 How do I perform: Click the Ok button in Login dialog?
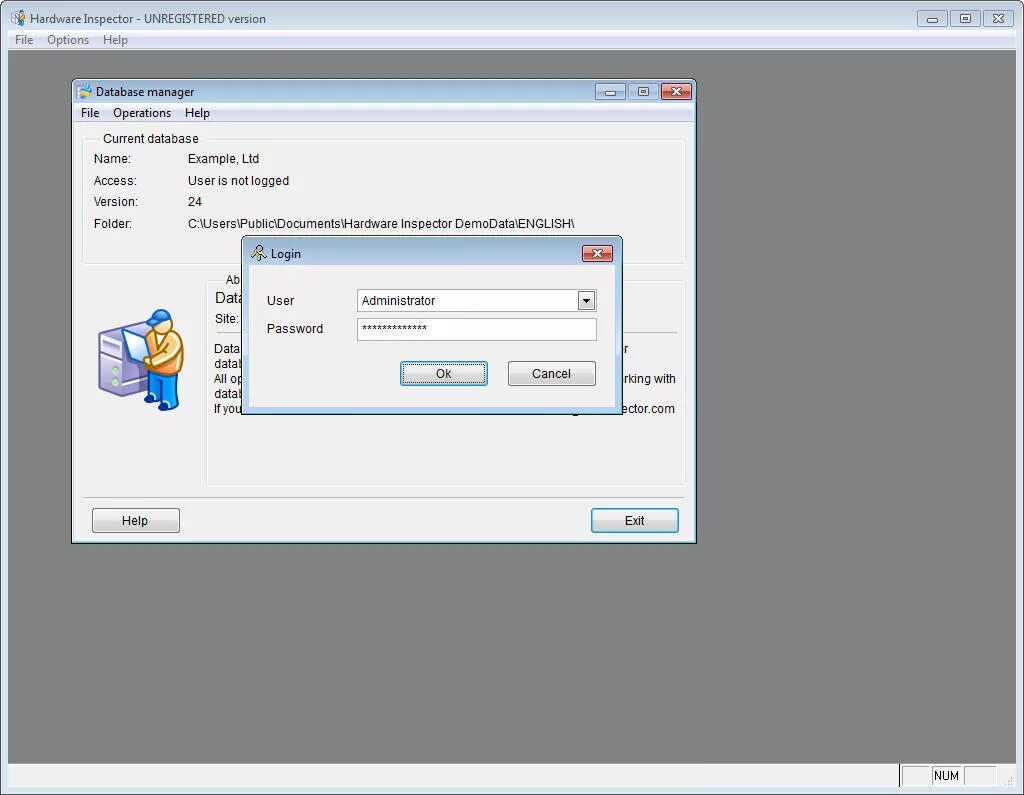(x=443, y=374)
